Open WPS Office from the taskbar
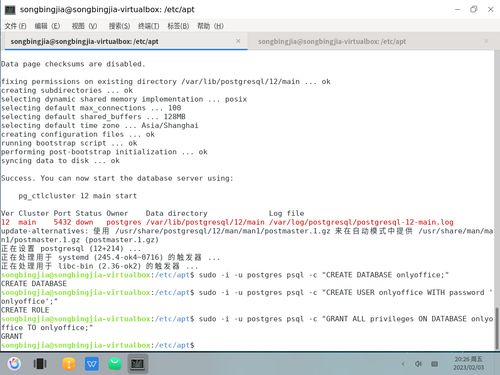The height and width of the screenshot is (375, 500). (x=92, y=364)
